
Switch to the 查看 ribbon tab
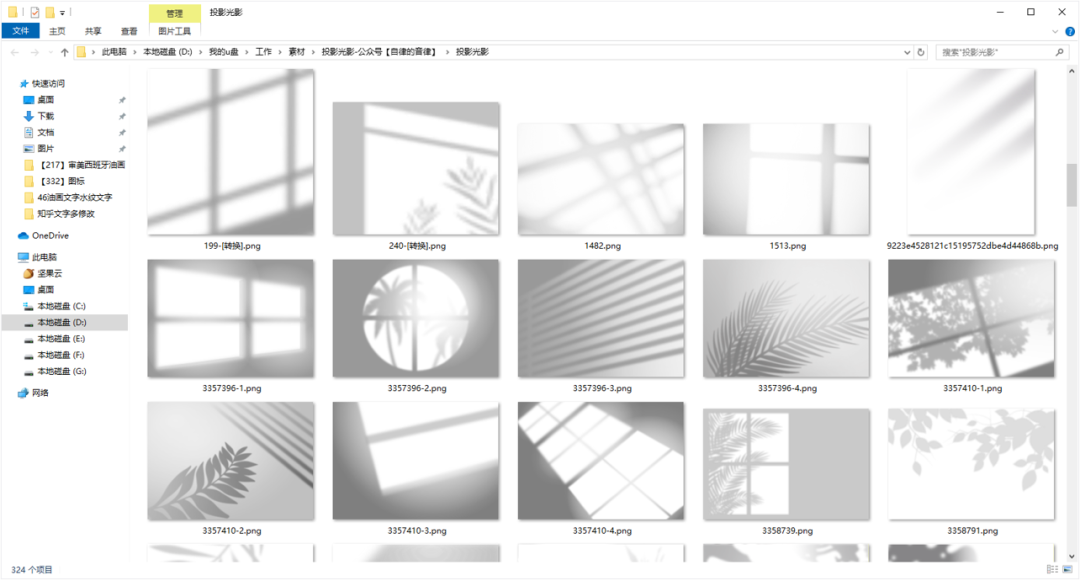(129, 31)
